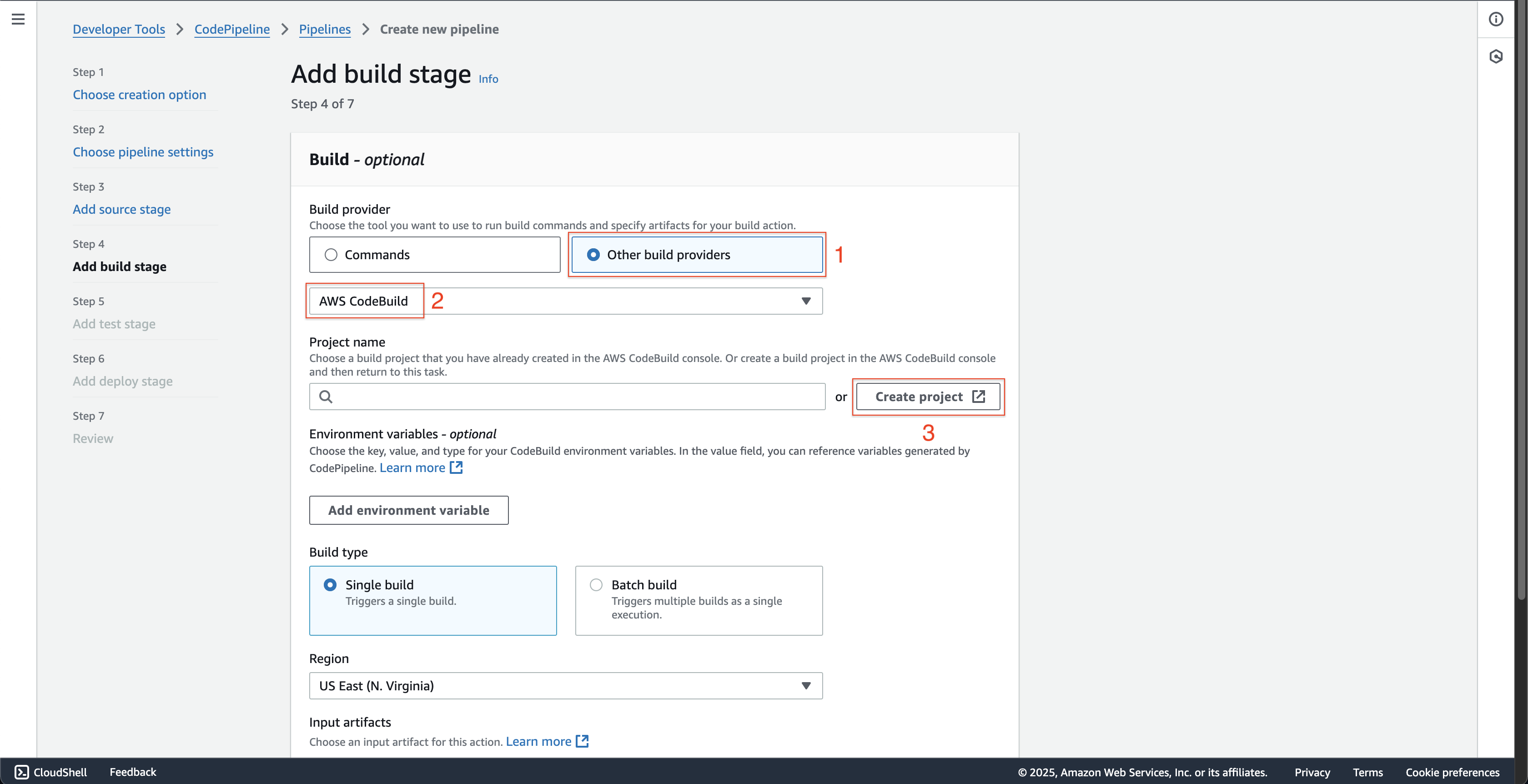This screenshot has height=784, width=1528.
Task: Click Add environment variable button
Action: (409, 510)
